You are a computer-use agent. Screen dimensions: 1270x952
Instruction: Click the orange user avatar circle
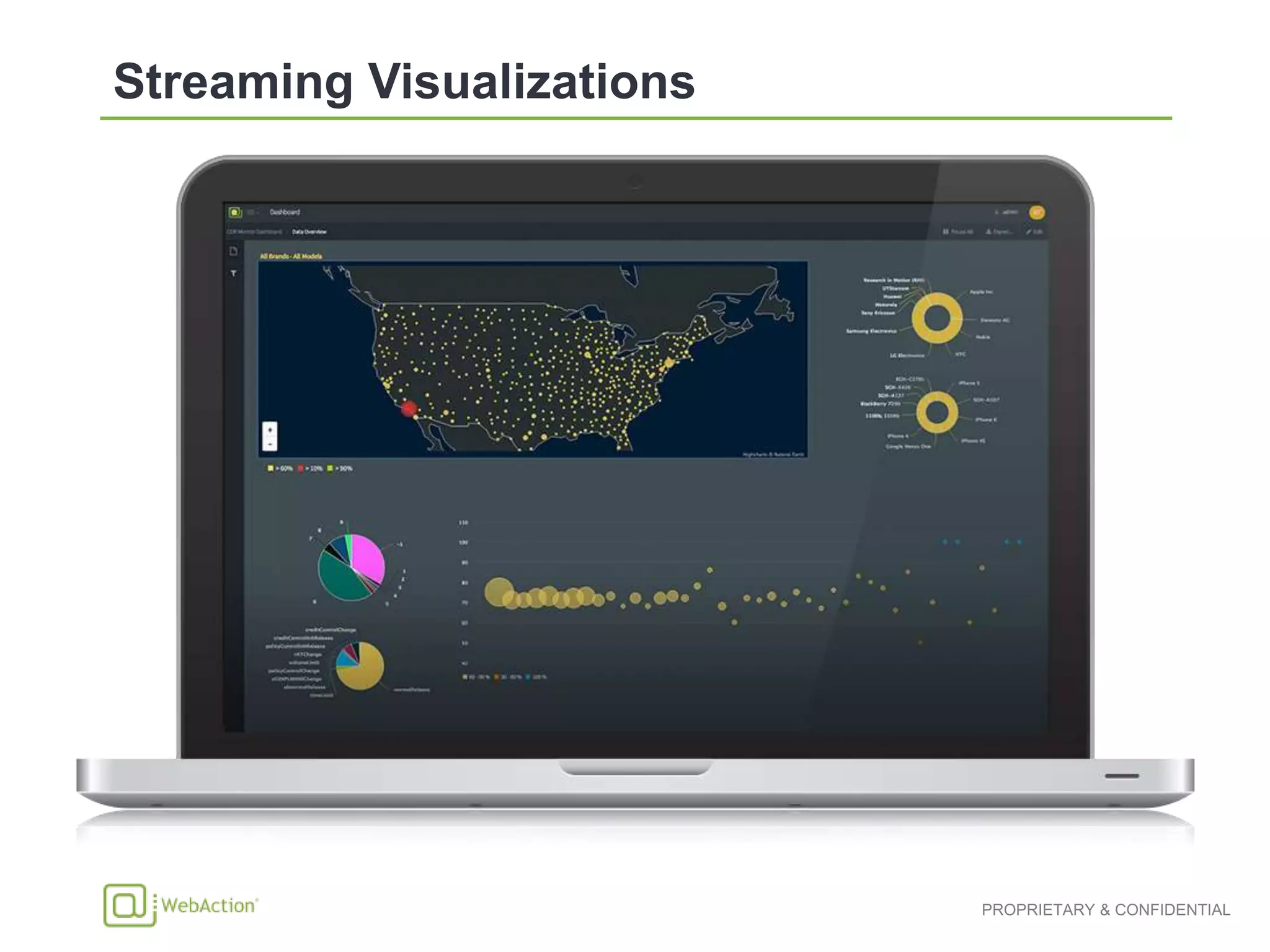1037,213
